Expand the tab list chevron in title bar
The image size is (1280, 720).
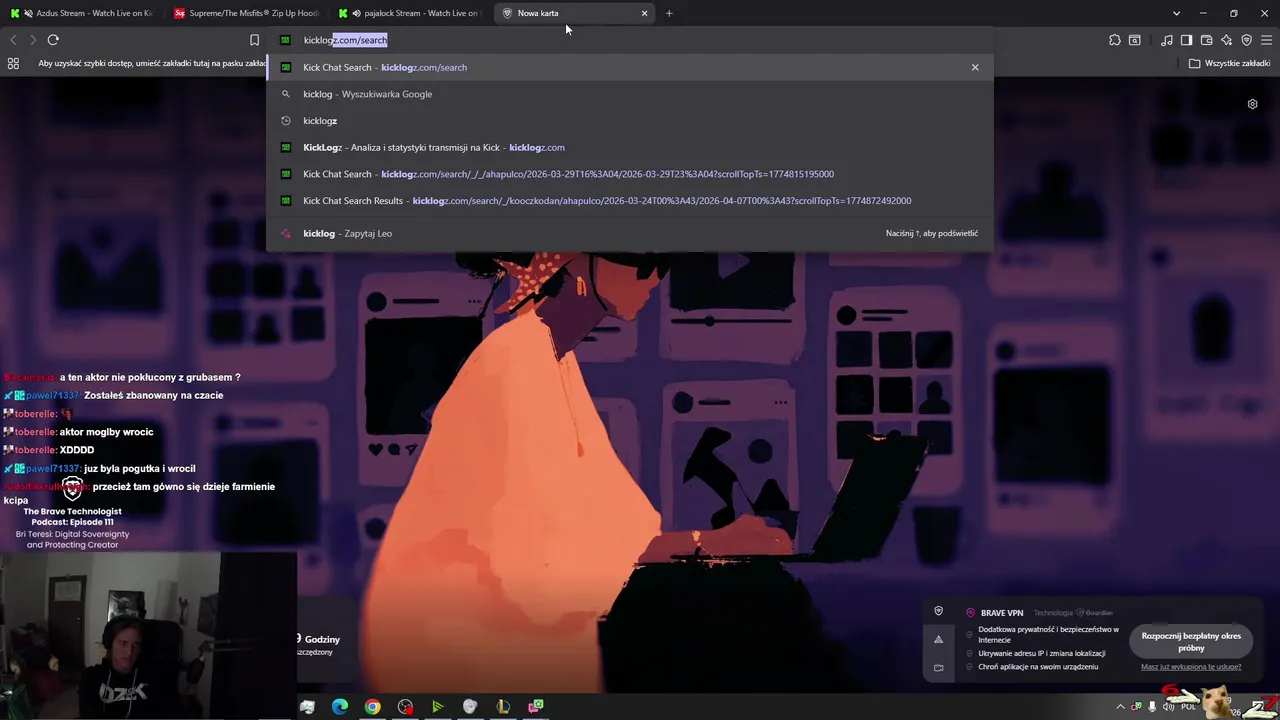[1176, 13]
